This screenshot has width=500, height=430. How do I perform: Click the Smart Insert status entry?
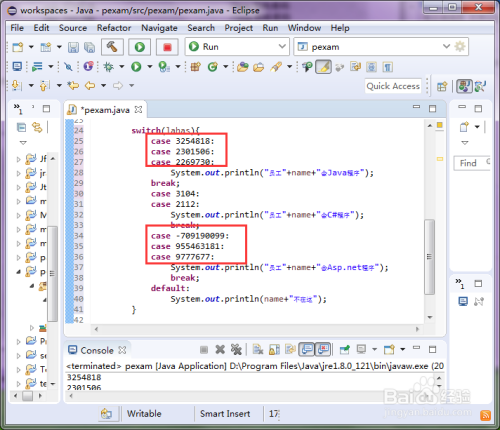(x=225, y=414)
